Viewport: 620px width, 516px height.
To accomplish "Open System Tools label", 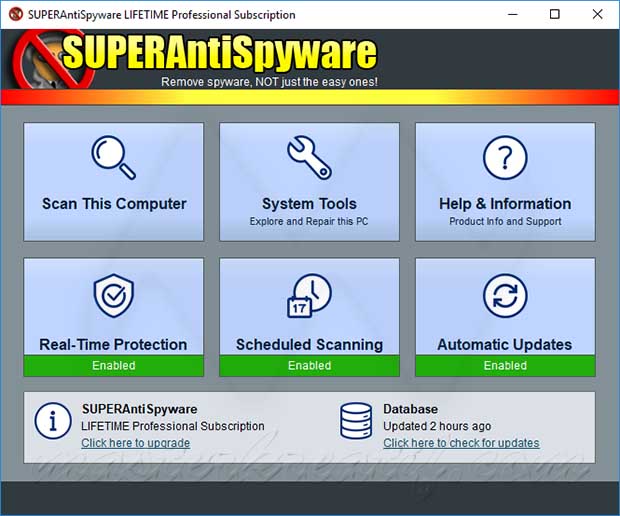I will click(309, 204).
